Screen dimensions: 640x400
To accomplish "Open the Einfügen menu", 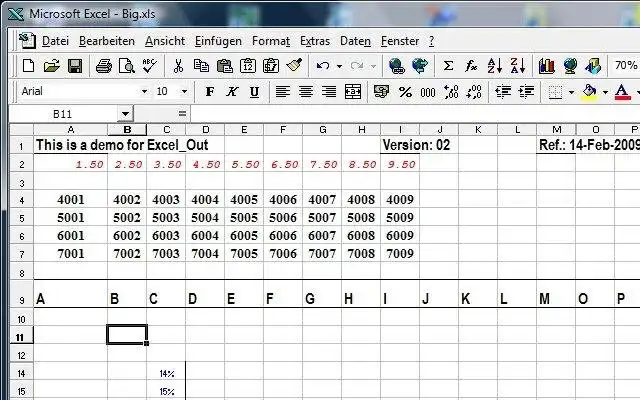I will click(x=218, y=41).
